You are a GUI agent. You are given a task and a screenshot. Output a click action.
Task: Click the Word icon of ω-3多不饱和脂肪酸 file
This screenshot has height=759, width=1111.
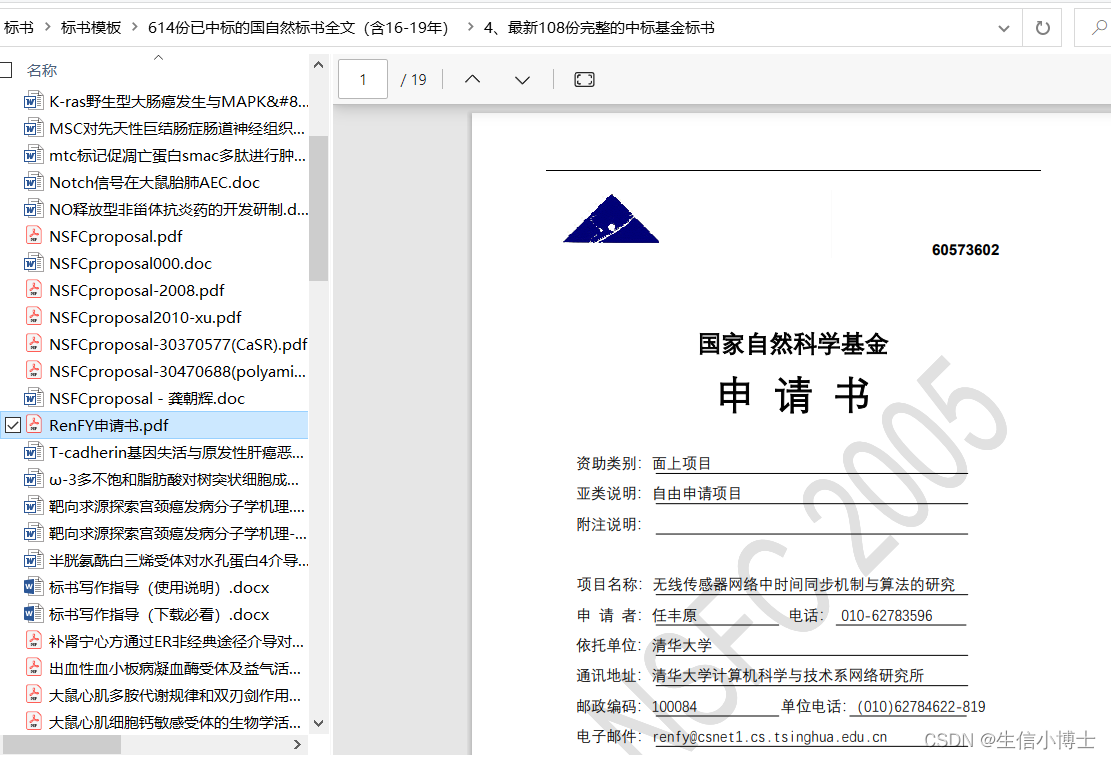(33, 479)
